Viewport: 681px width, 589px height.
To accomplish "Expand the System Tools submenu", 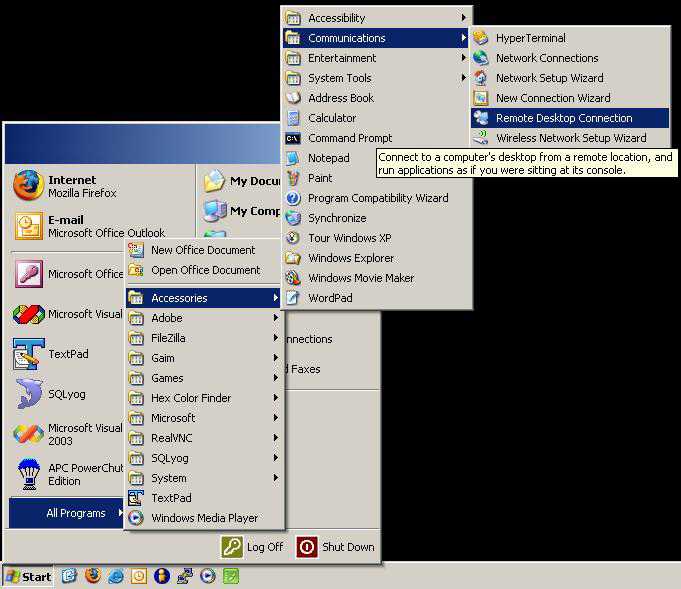I will [x=376, y=78].
